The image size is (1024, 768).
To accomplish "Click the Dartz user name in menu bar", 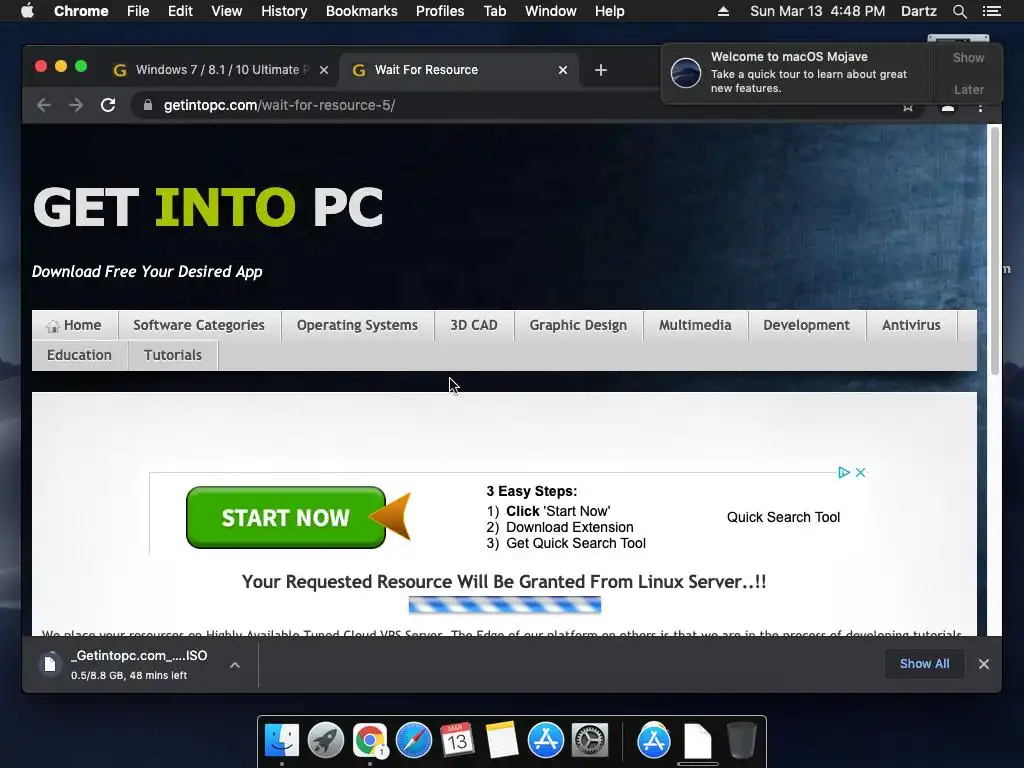I will coord(918,11).
